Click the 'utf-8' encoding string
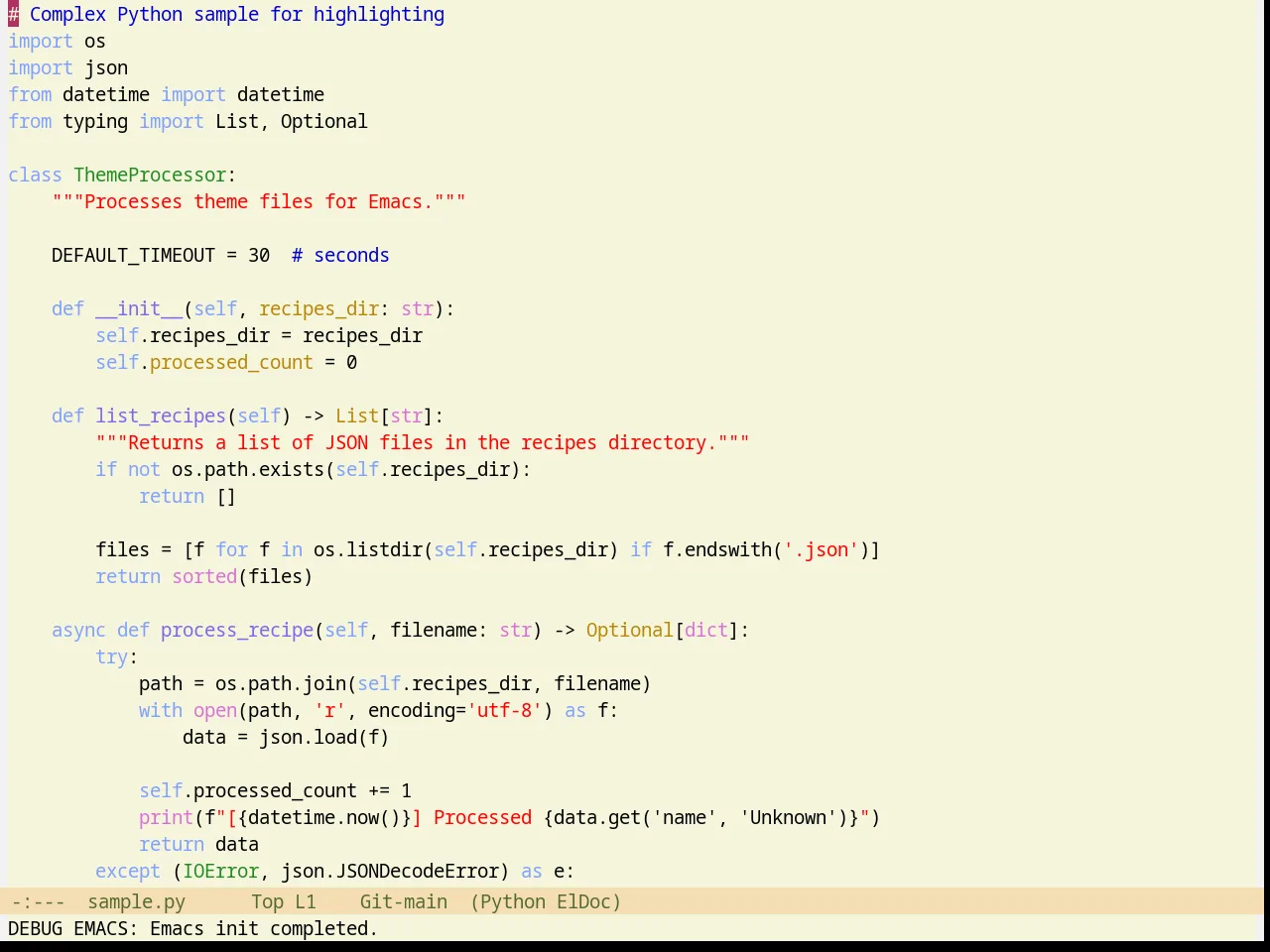This screenshot has height=952, width=1270. 505,710
